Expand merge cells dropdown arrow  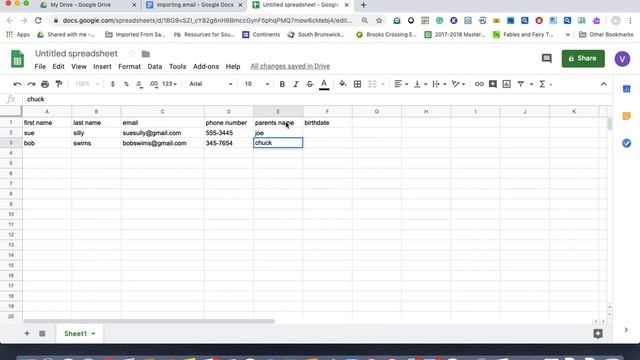383,84
